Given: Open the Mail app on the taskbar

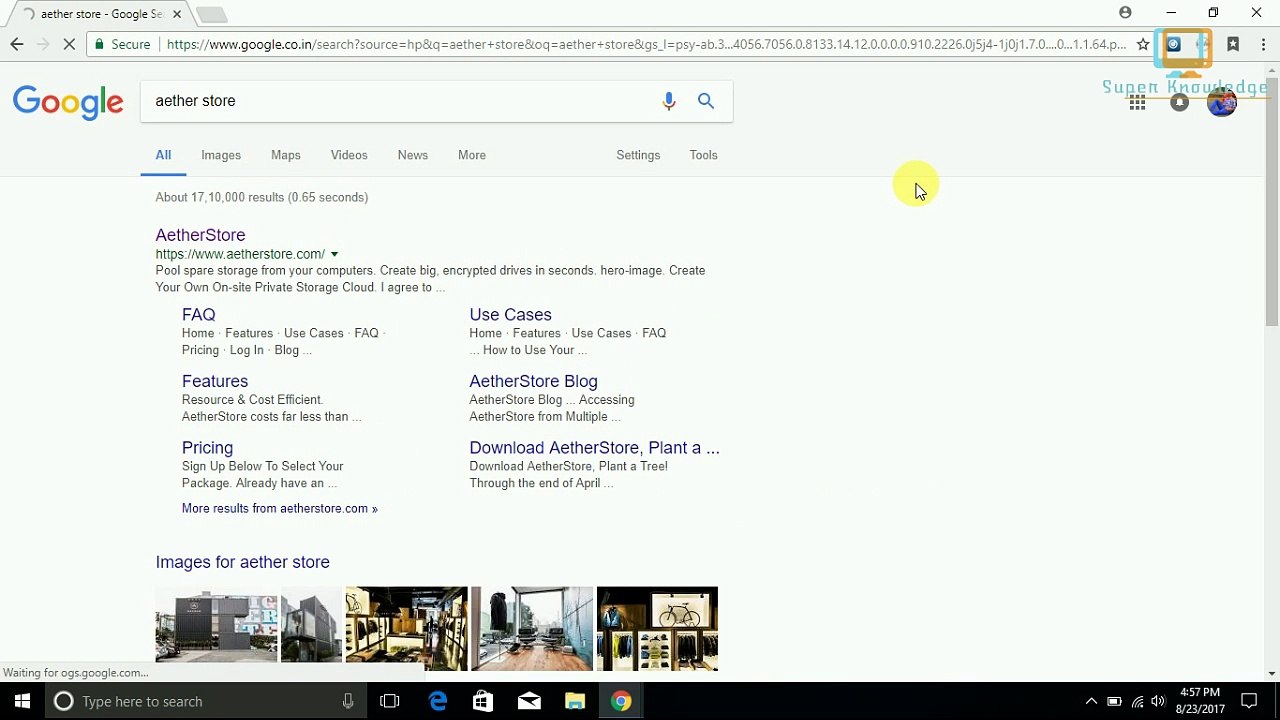Looking at the screenshot, I should (x=529, y=701).
